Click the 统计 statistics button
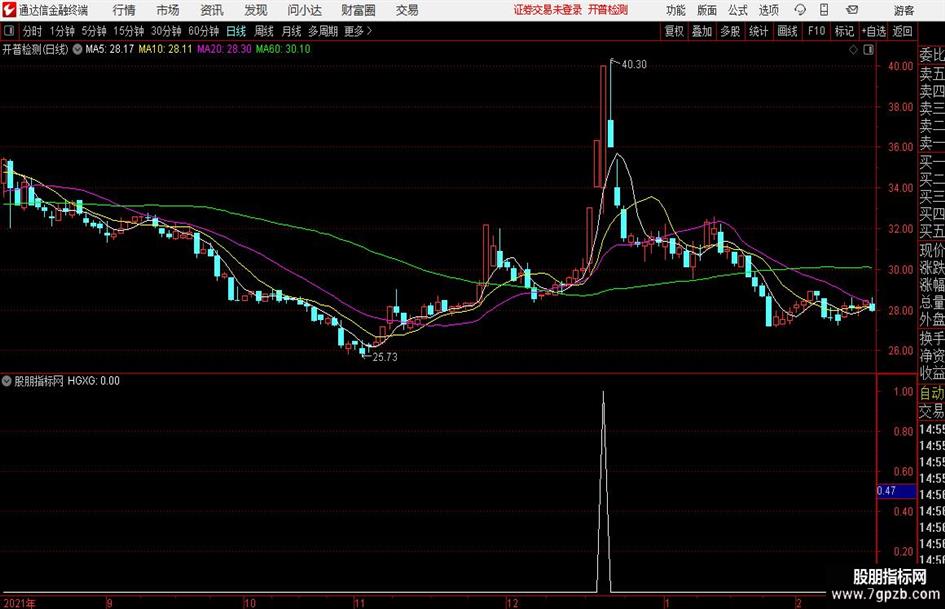The height and width of the screenshot is (609, 945). [758, 31]
